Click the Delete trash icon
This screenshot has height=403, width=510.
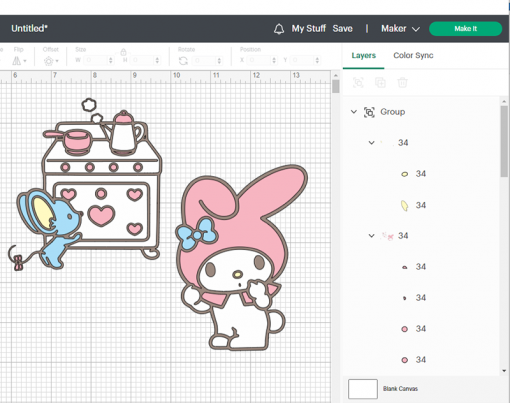click(x=402, y=82)
